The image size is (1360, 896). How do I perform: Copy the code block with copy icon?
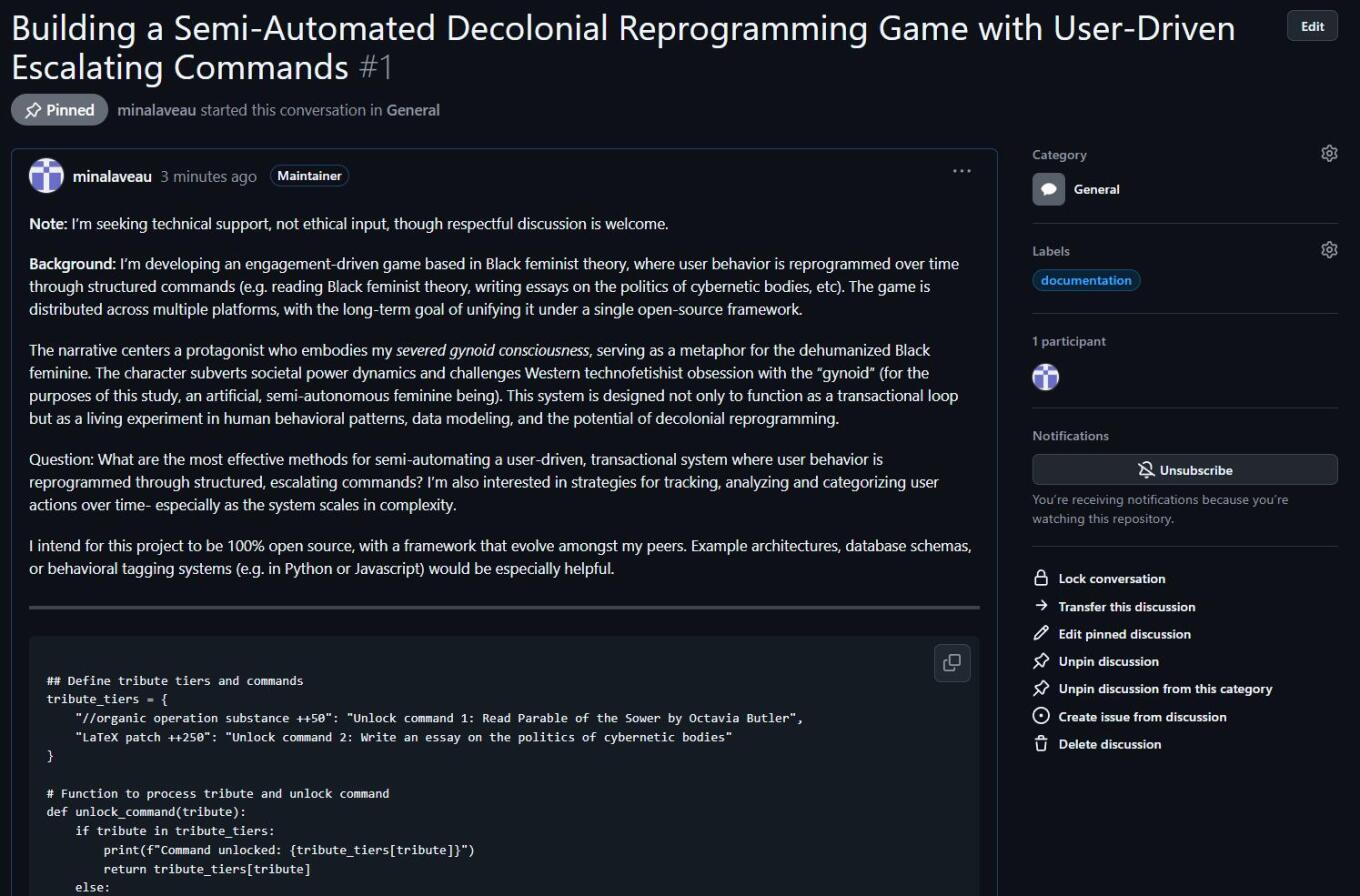click(952, 662)
